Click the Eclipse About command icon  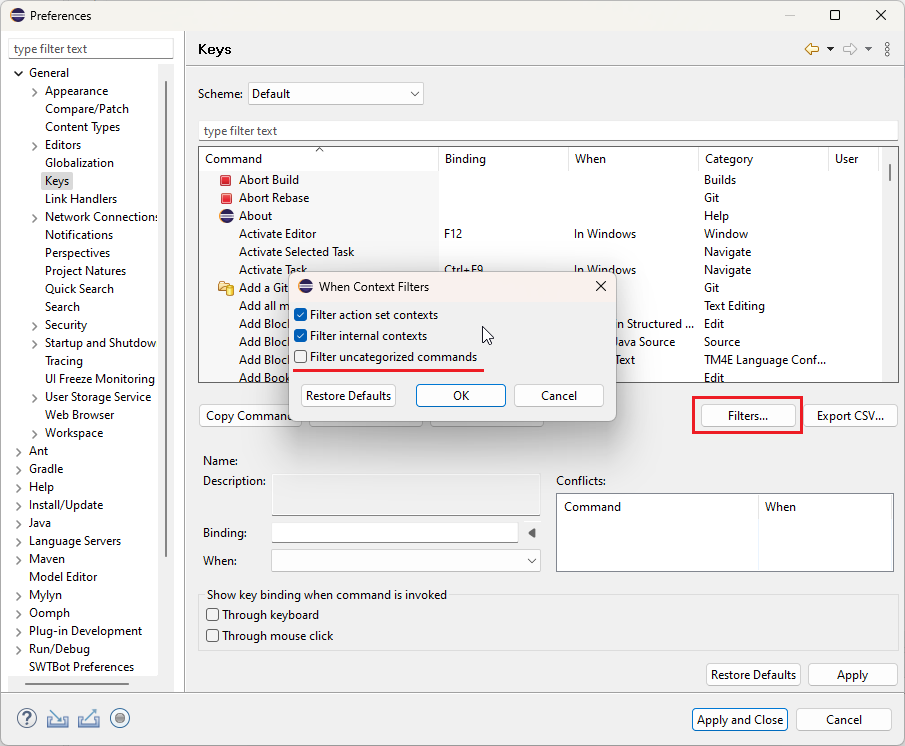[x=226, y=216]
